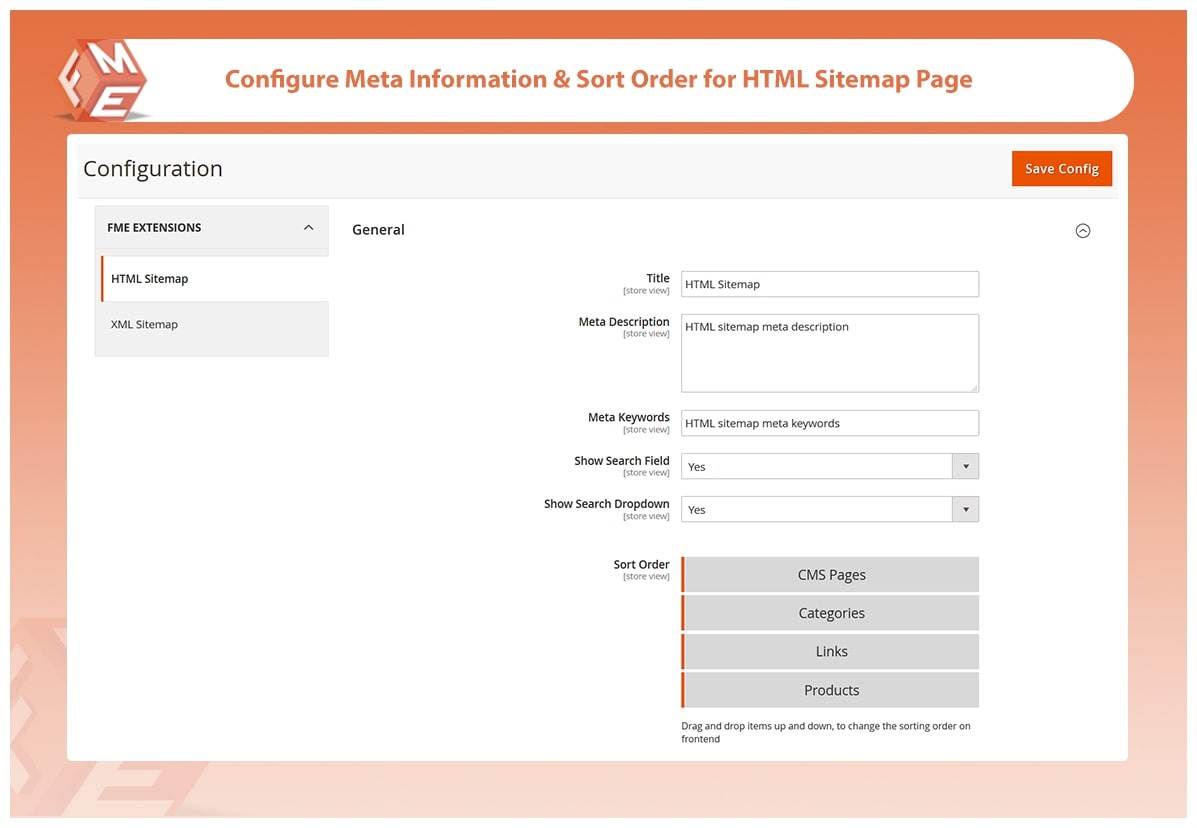This screenshot has height=828, width=1197.
Task: Click into the Title input field
Action: (x=829, y=284)
